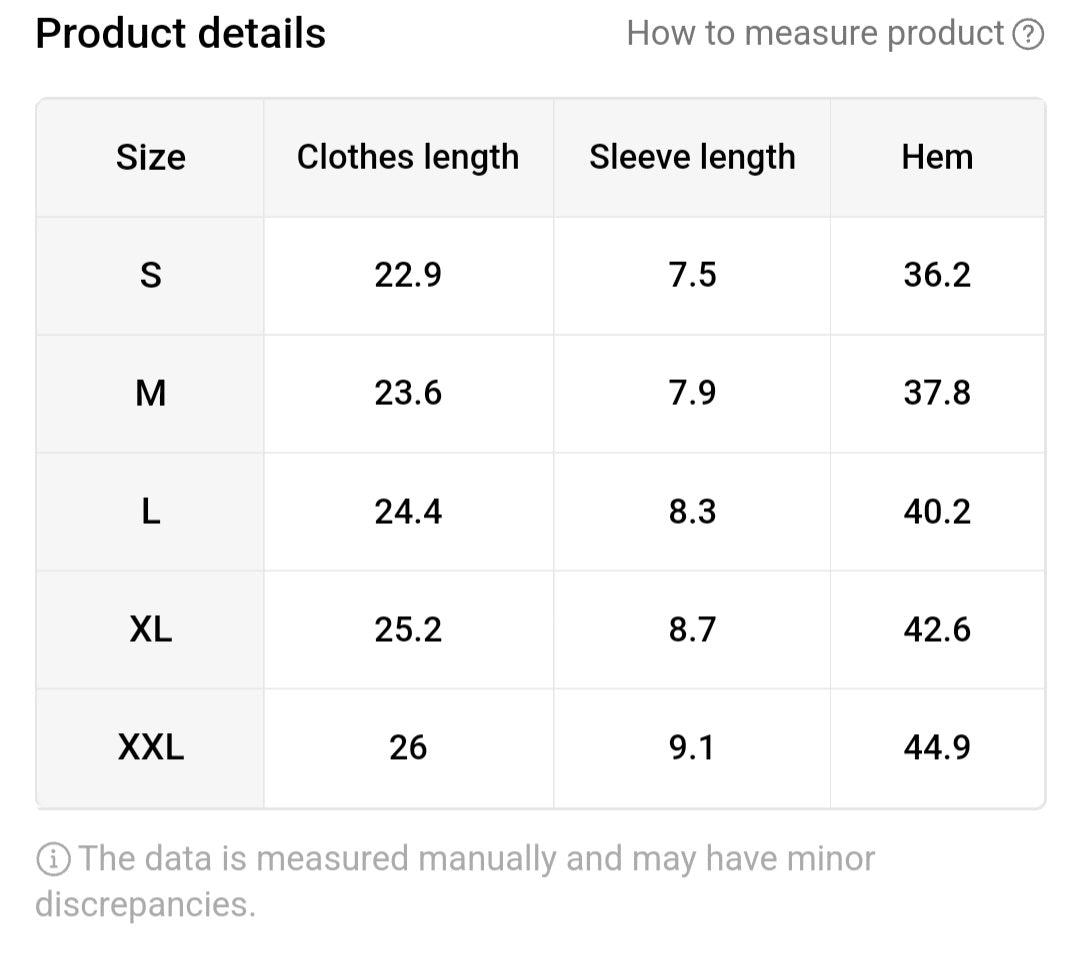Click the 22.9 clothes length value
1080x961 pixels.
408,275
